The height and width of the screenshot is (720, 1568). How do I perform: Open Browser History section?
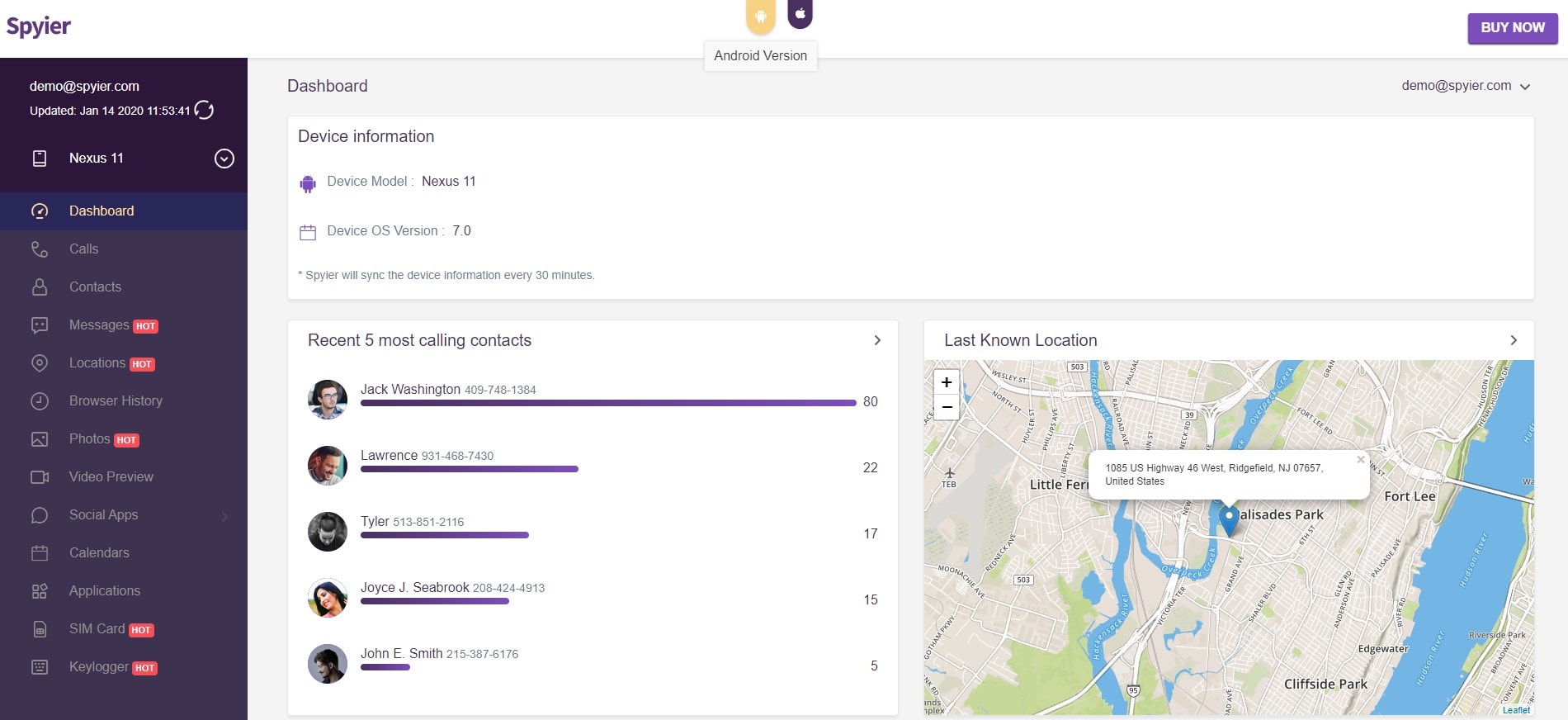pos(124,401)
